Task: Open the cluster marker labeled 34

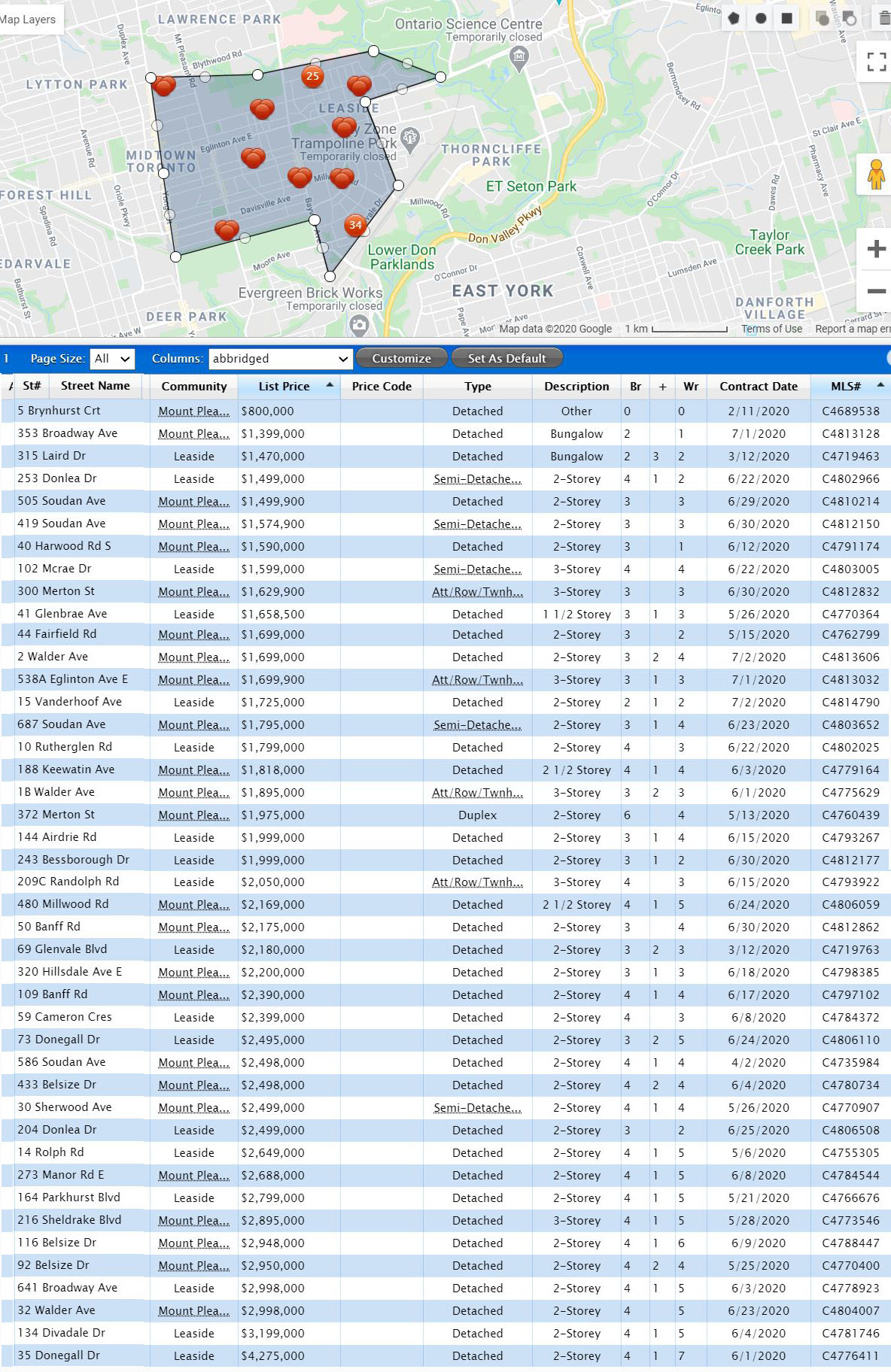Action: (355, 225)
